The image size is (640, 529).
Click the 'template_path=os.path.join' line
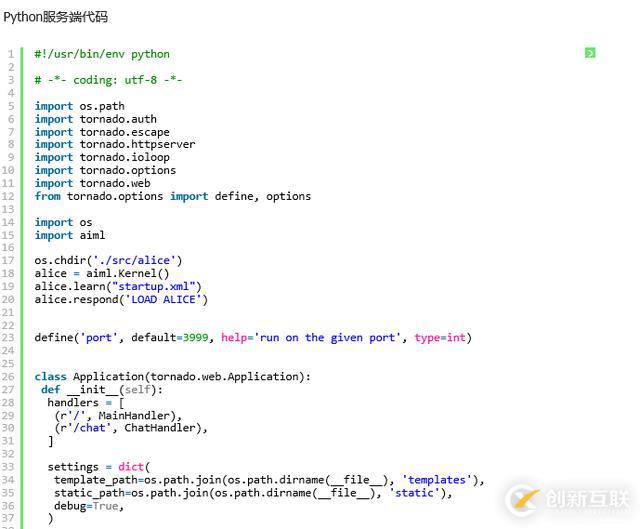coord(269,480)
